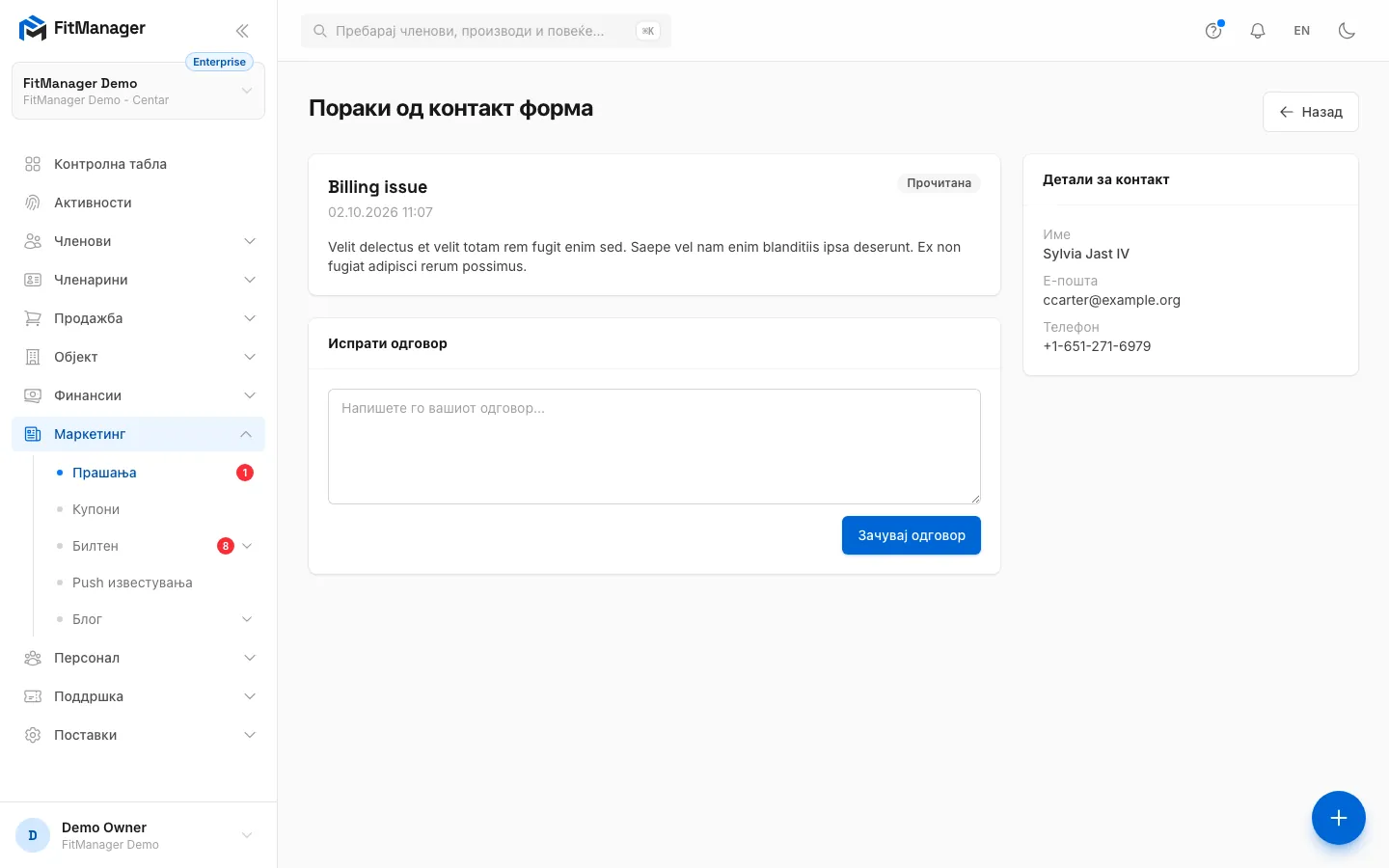Open Push известувања submenu item
The image size is (1389, 868).
click(154, 583)
